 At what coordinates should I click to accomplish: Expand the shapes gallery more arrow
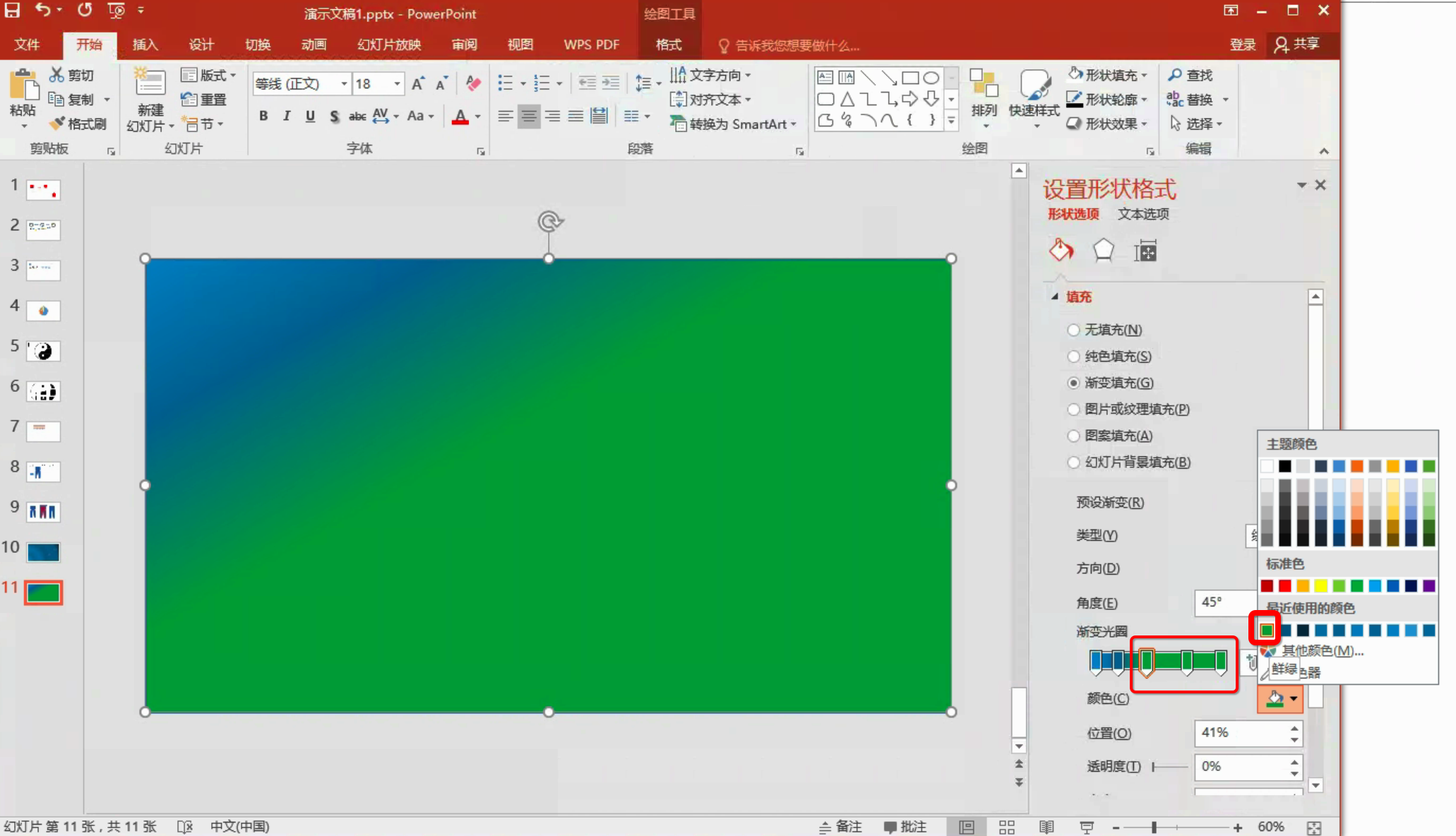point(951,121)
